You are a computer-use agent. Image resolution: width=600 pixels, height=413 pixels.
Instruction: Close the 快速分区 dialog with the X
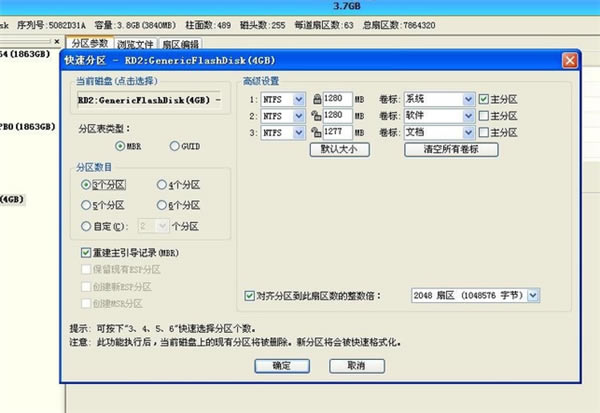(569, 59)
